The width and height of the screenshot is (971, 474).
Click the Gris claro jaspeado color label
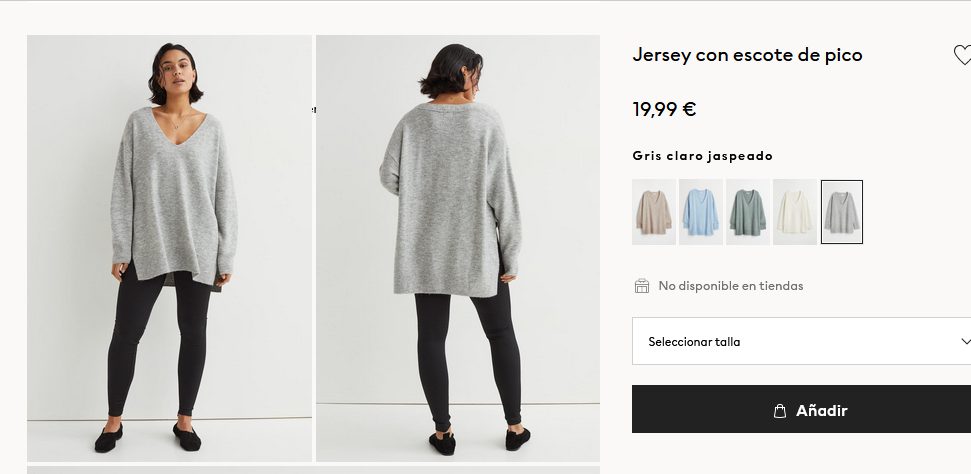tap(702, 156)
